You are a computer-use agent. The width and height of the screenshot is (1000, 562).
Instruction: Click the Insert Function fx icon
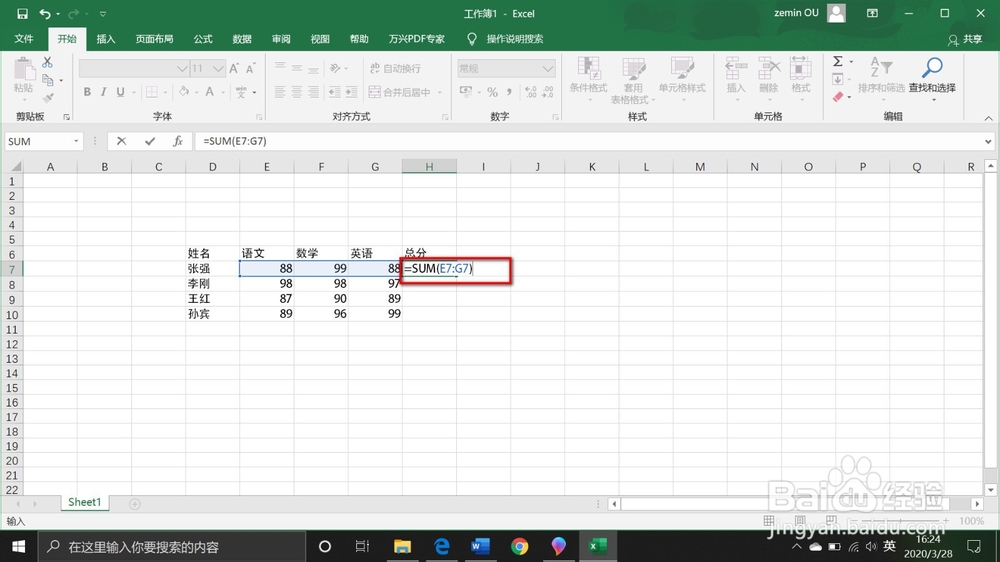pyautogui.click(x=178, y=141)
